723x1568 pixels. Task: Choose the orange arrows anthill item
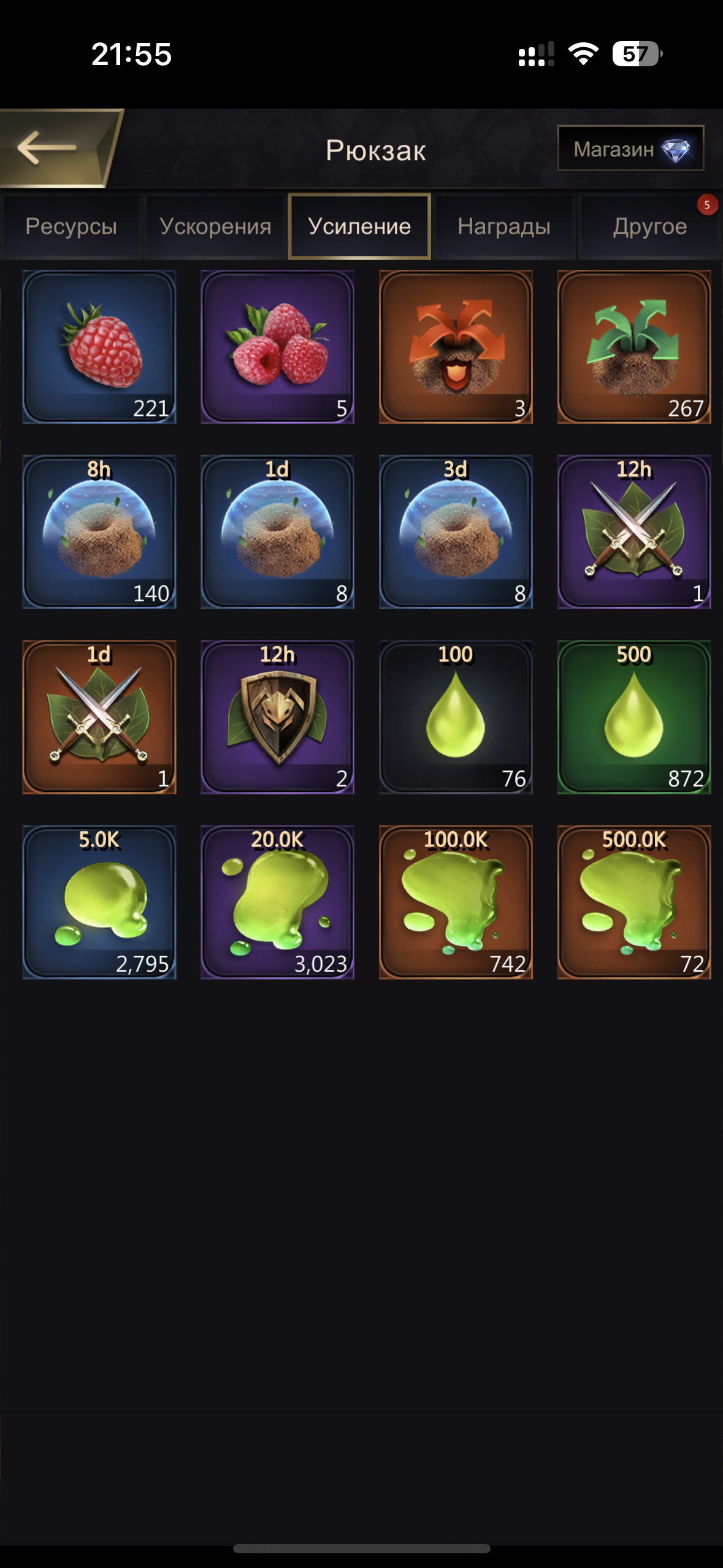tap(456, 347)
